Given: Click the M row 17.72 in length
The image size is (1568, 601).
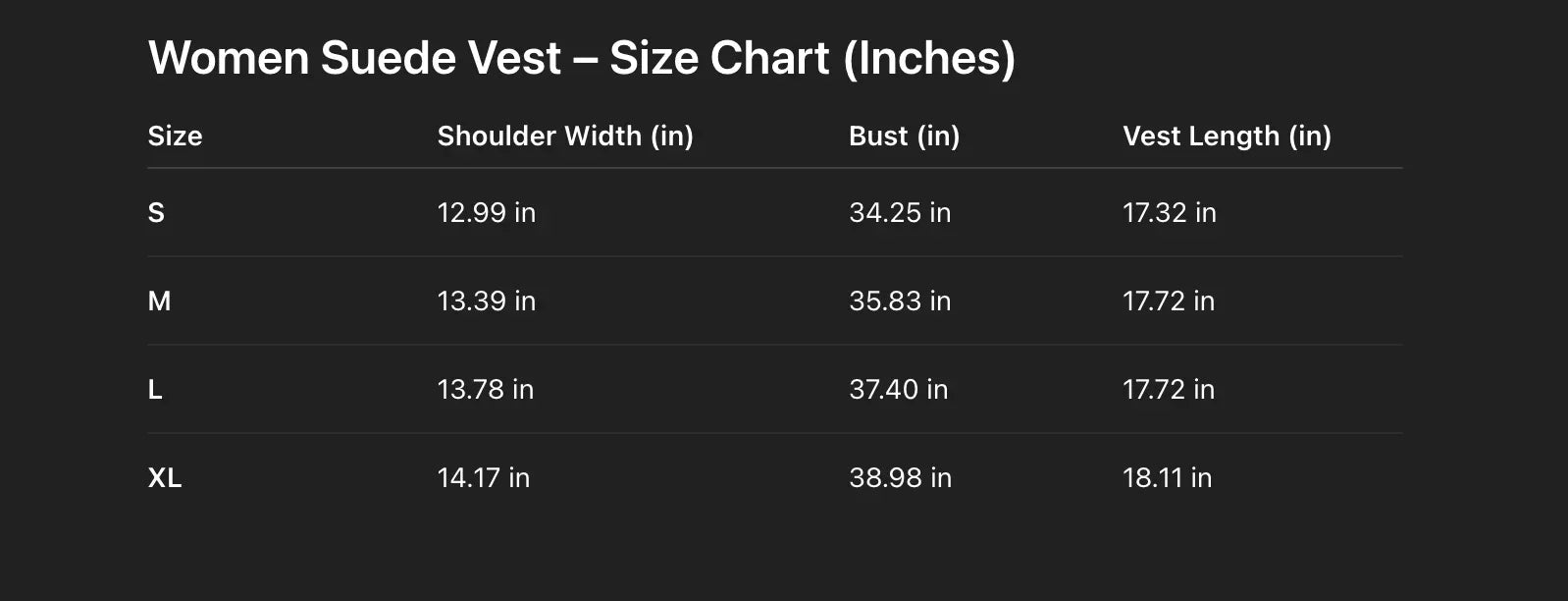Looking at the screenshot, I should [x=1169, y=301].
